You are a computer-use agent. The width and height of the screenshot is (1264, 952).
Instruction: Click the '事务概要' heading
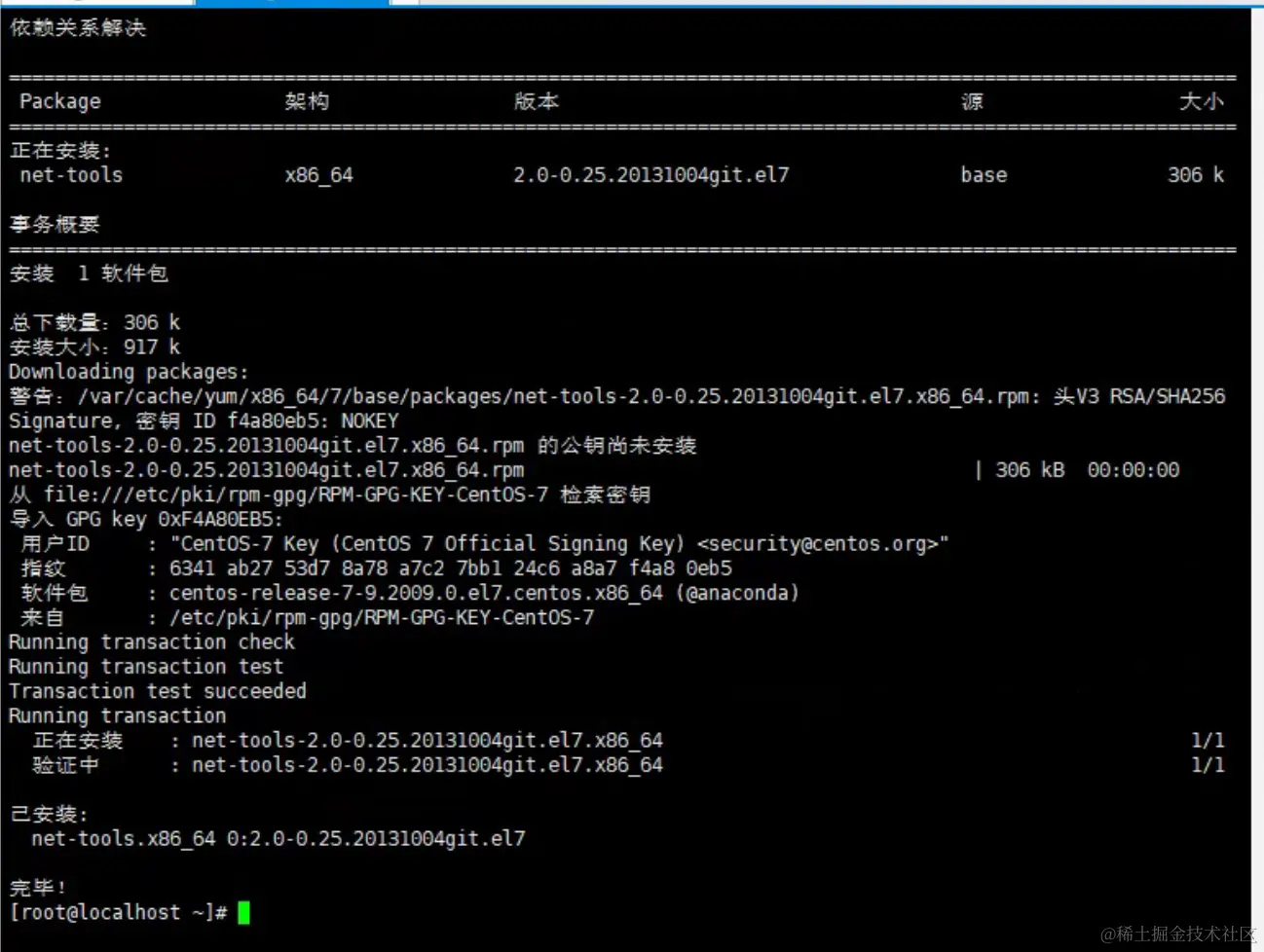[55, 225]
